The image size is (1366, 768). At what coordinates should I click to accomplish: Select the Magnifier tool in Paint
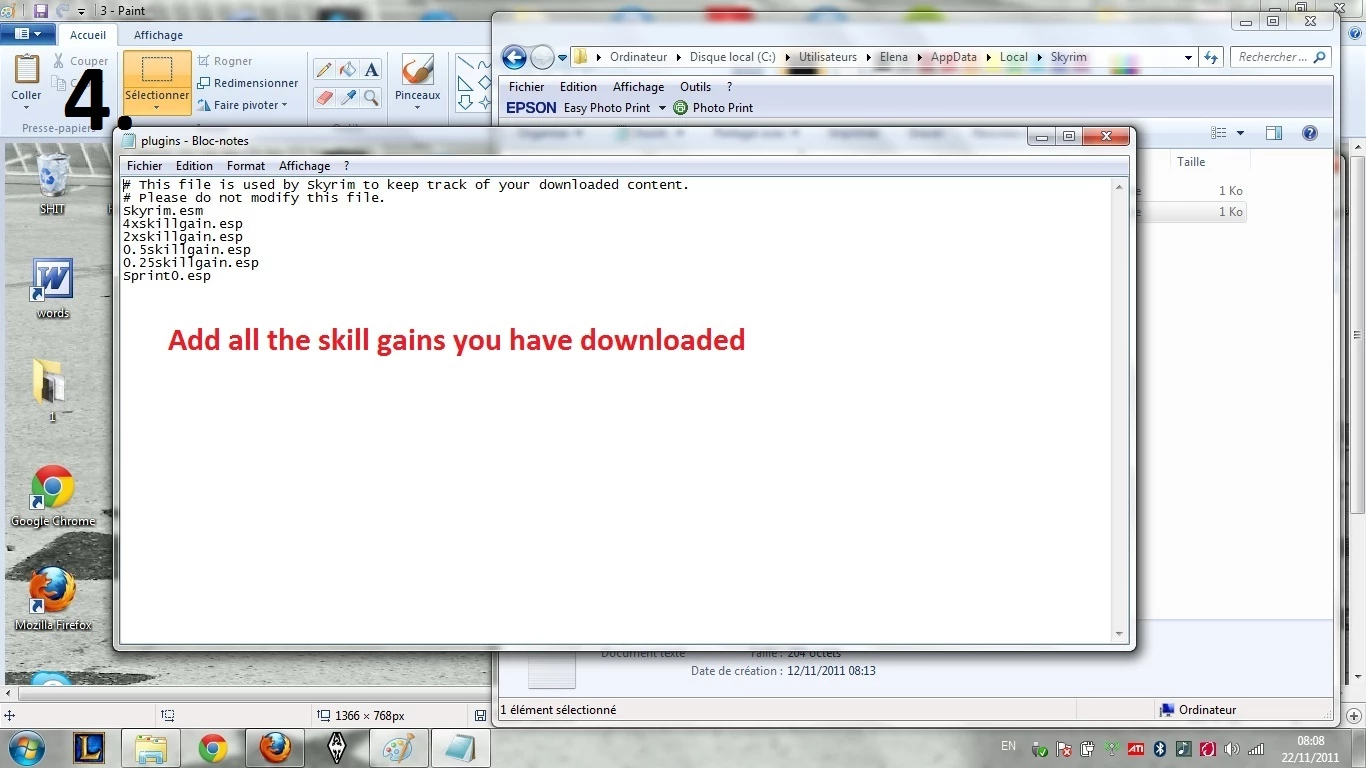click(x=371, y=97)
